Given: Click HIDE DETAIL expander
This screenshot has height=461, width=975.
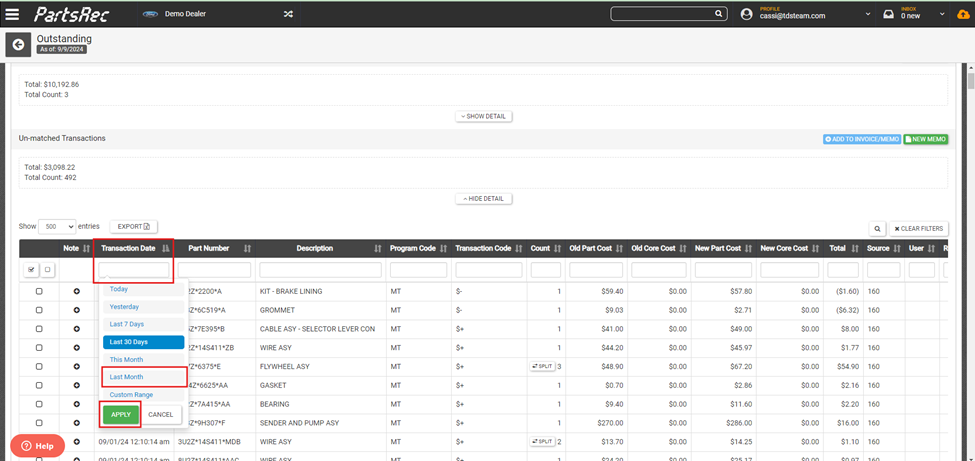Looking at the screenshot, I should pos(484,199).
